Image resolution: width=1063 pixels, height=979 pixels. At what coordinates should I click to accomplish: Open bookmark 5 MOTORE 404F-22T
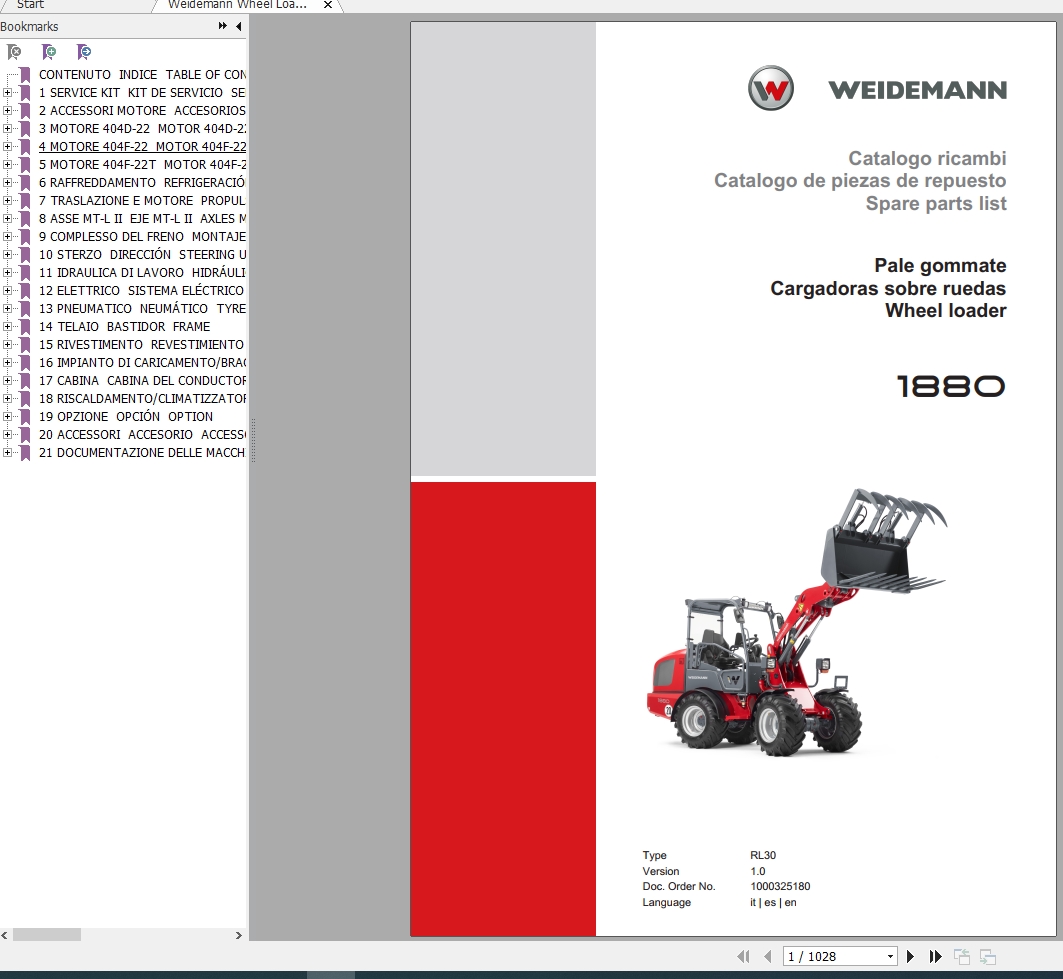(x=142, y=165)
